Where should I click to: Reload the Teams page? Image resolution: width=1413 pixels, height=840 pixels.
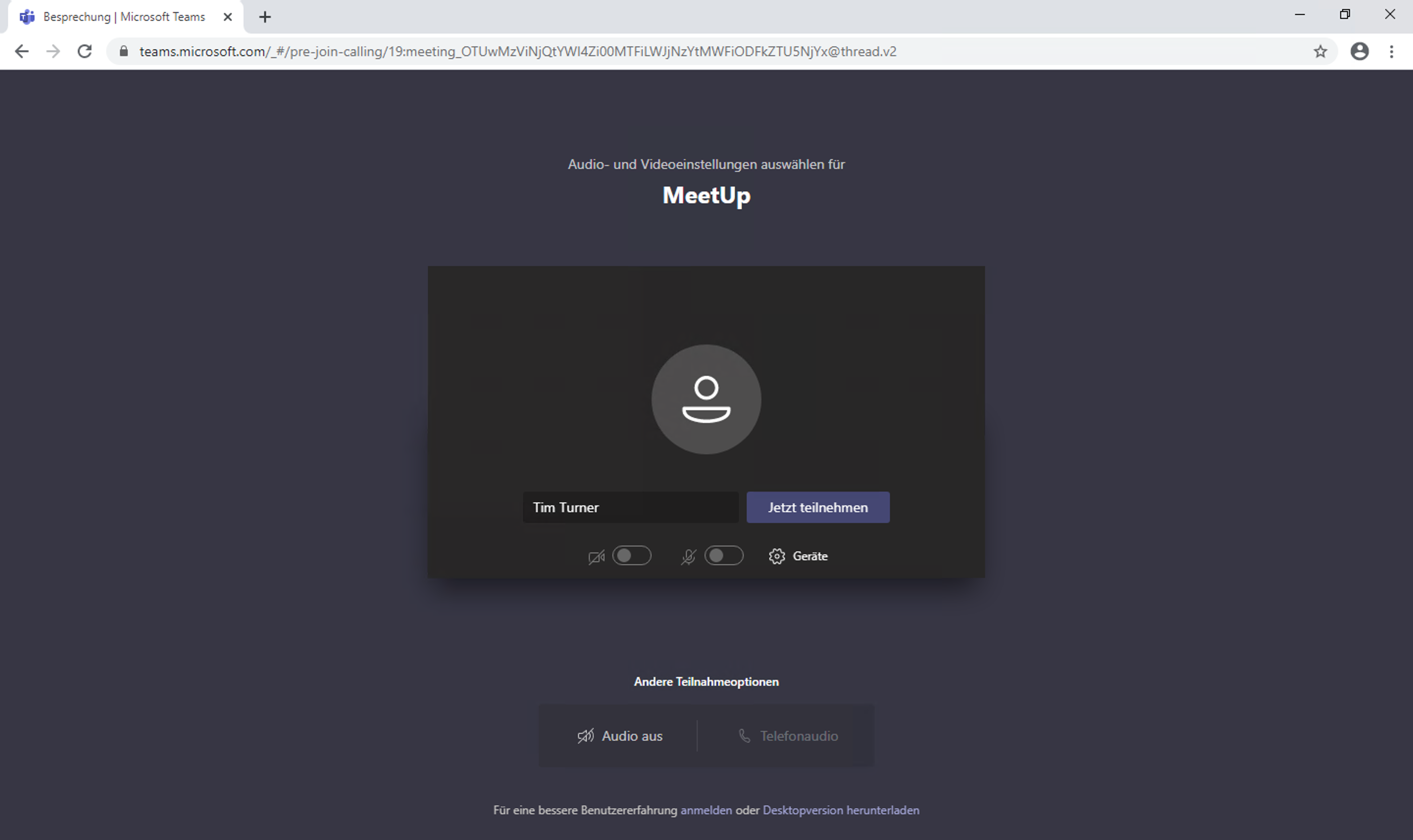pos(85,52)
